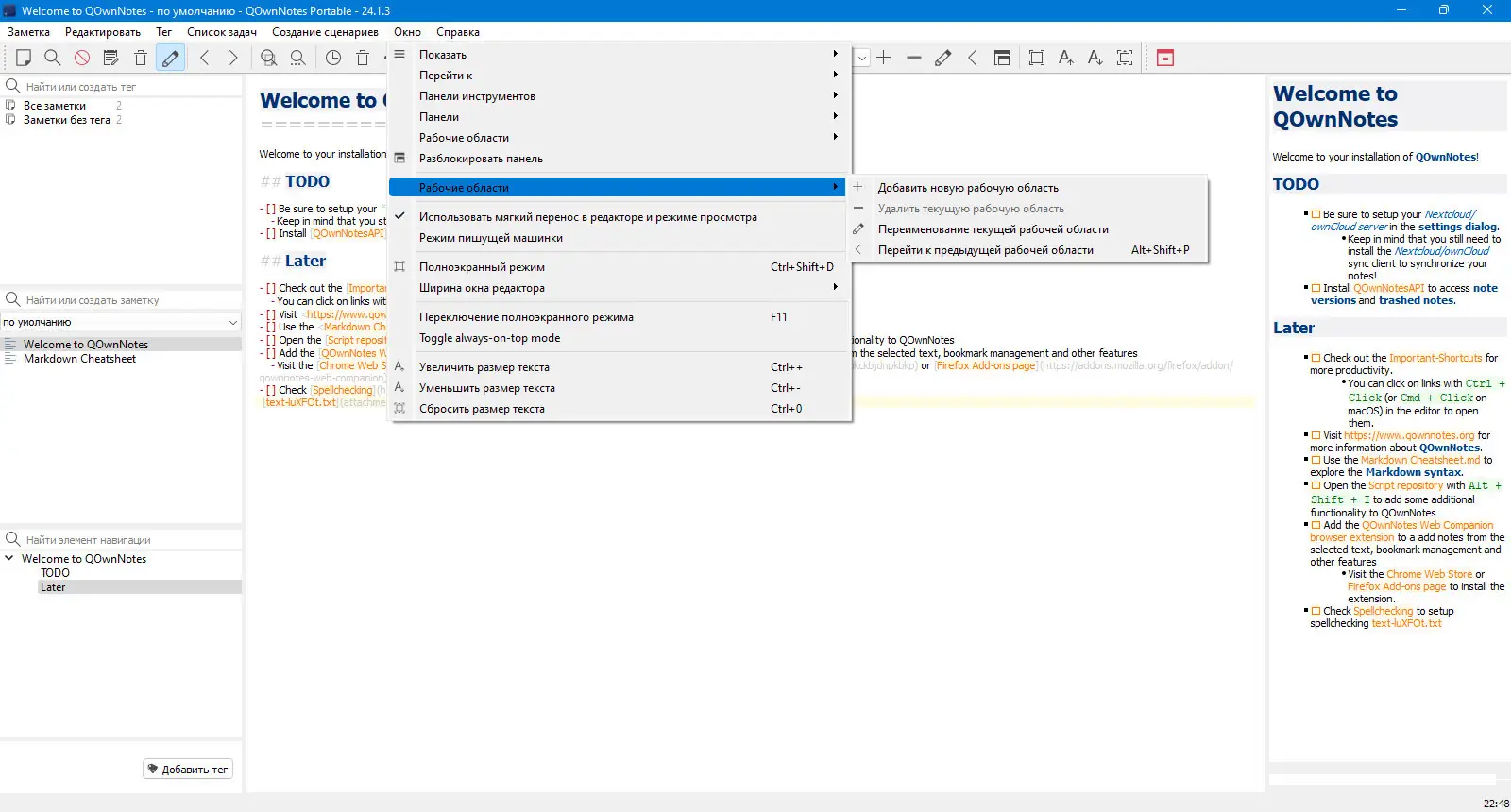The image size is (1511, 812).
Task: Select 'Разблокировать панель' menu entry
Action: (620, 159)
